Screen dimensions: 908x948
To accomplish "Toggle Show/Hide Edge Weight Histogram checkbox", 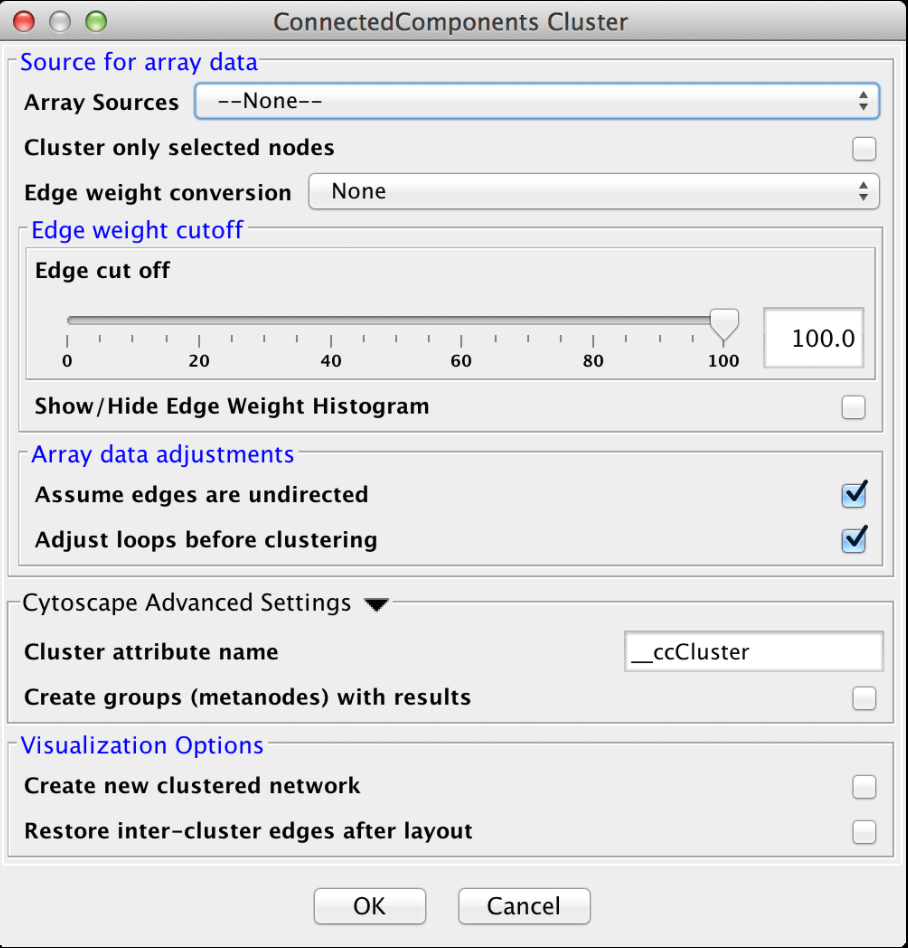I will click(853, 407).
